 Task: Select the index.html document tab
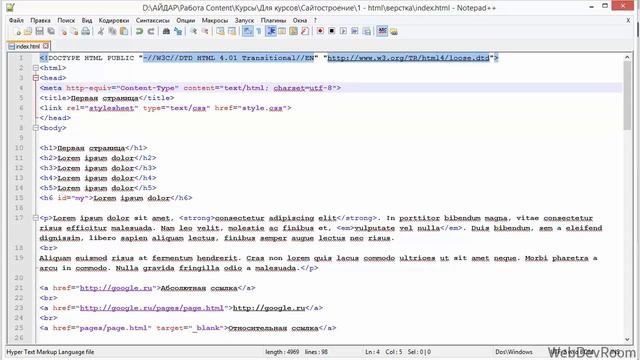tap(28, 46)
